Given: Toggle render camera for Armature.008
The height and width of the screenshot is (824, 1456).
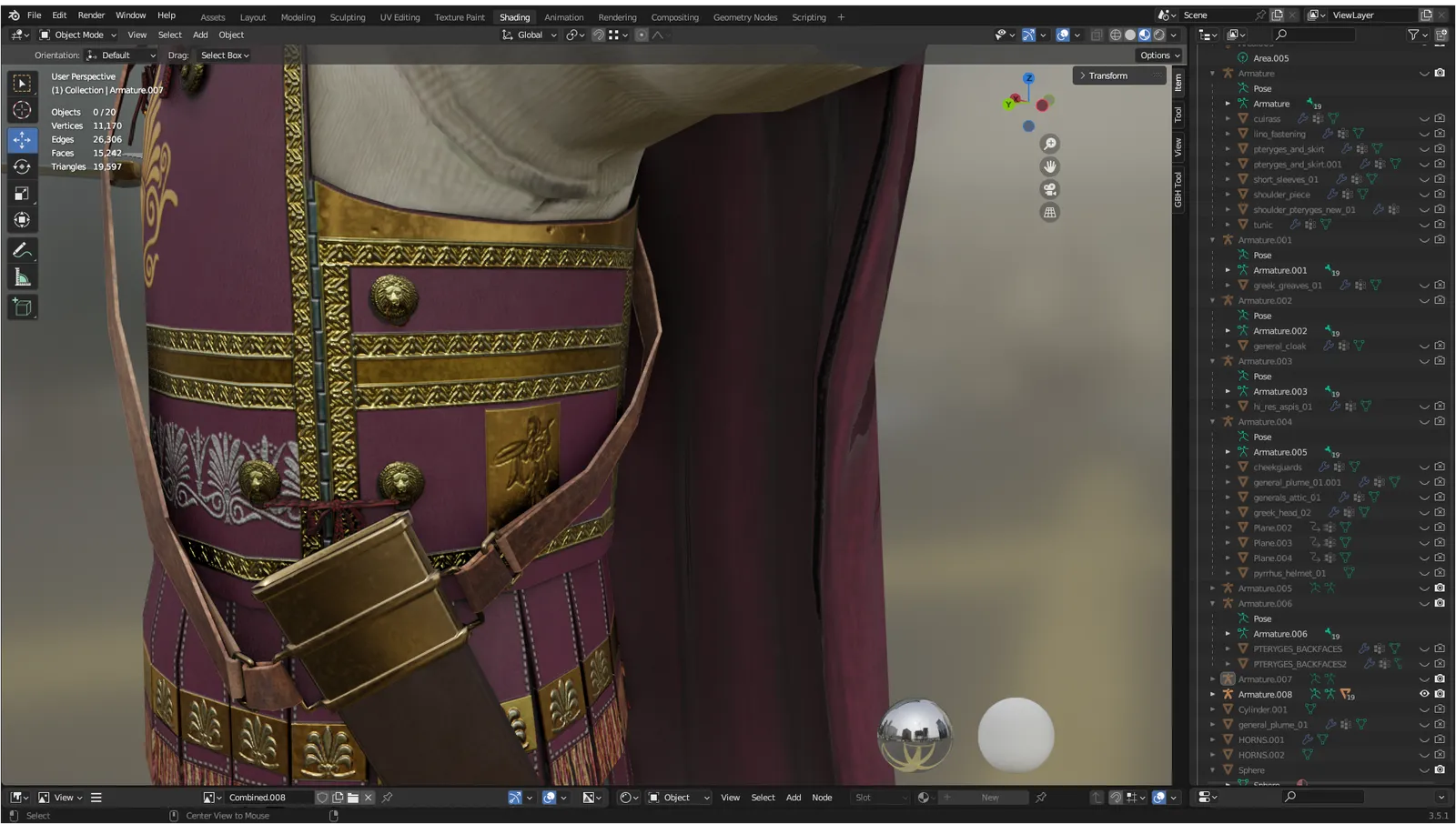Looking at the screenshot, I should (1440, 694).
